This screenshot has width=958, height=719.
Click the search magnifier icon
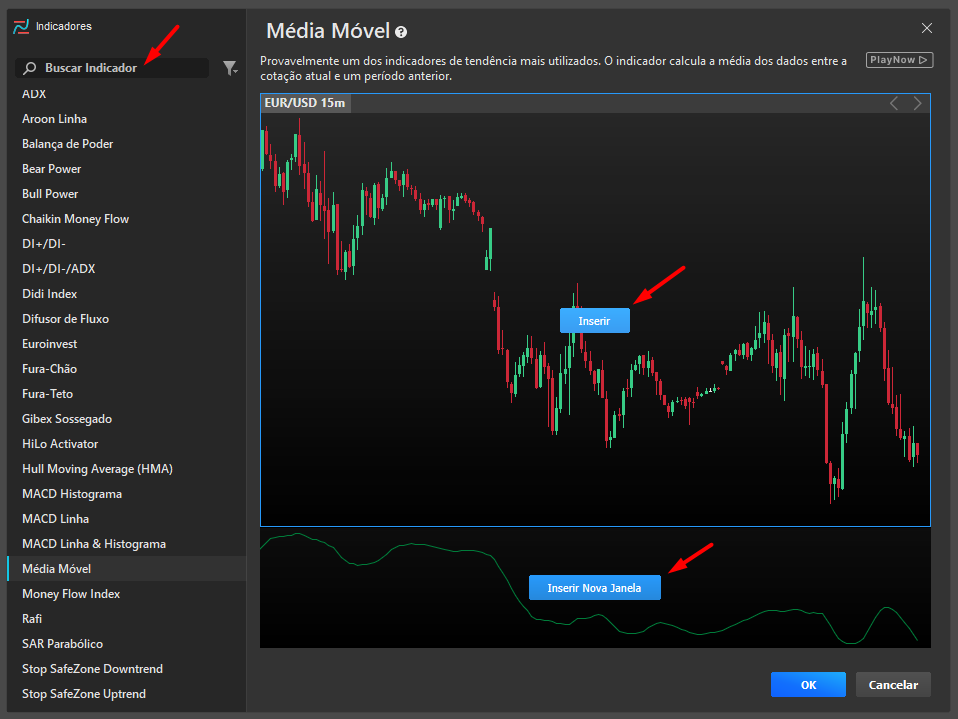coord(30,68)
